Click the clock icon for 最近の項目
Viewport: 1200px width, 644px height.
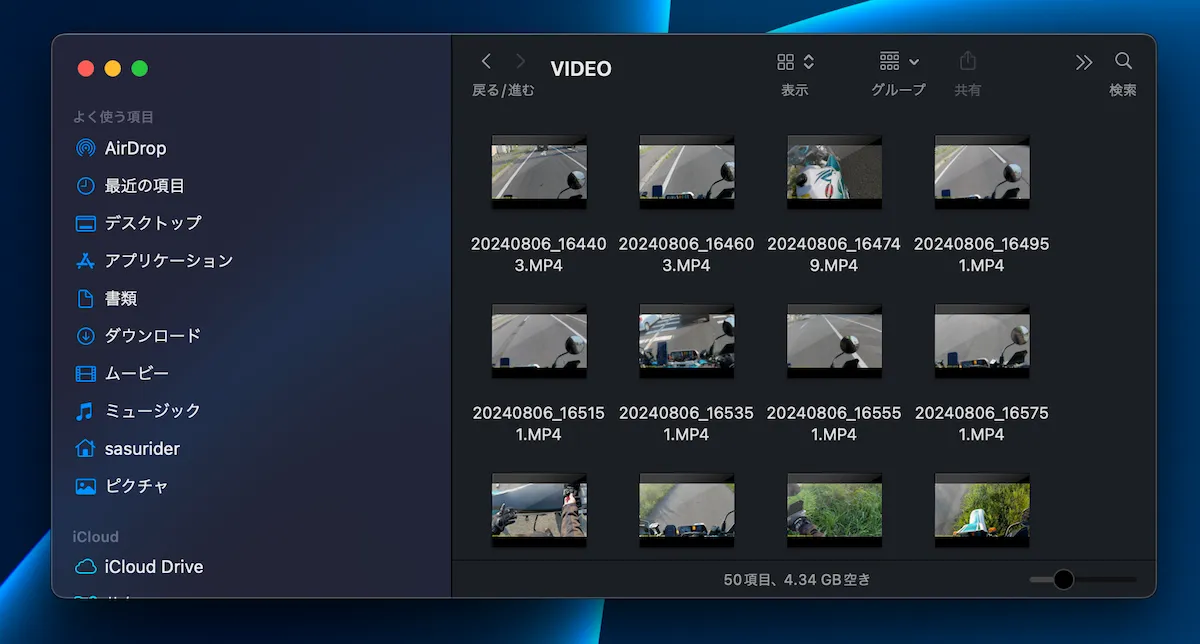coord(86,186)
